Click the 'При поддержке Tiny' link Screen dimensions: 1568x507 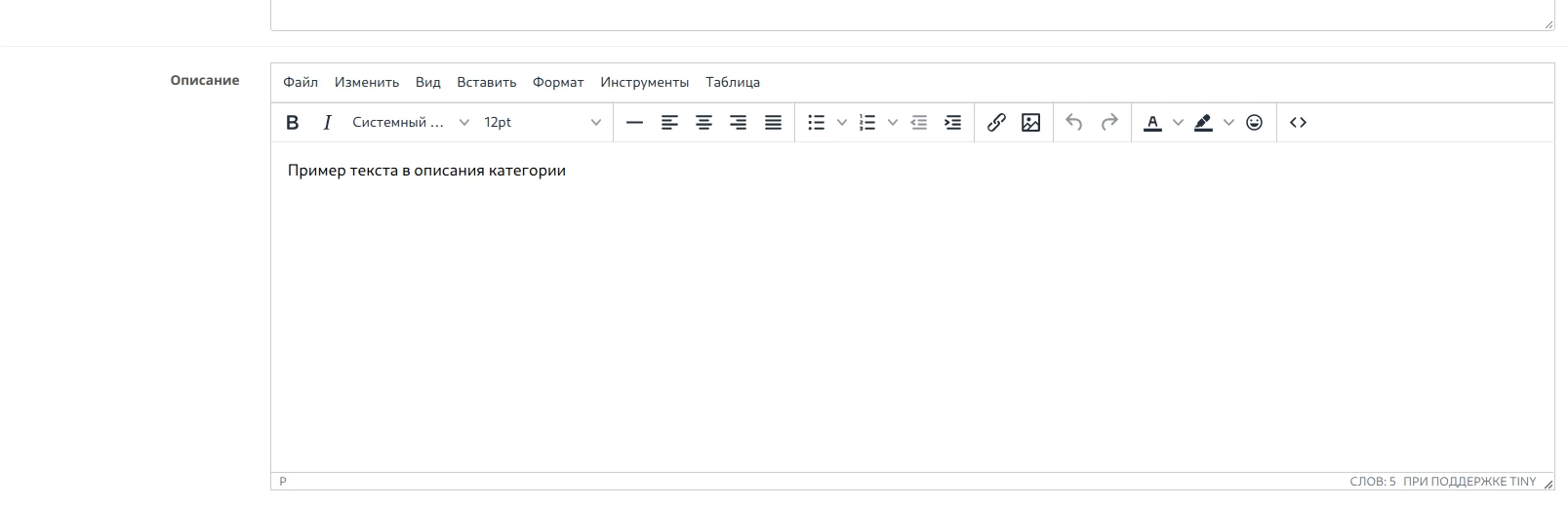click(1469, 482)
